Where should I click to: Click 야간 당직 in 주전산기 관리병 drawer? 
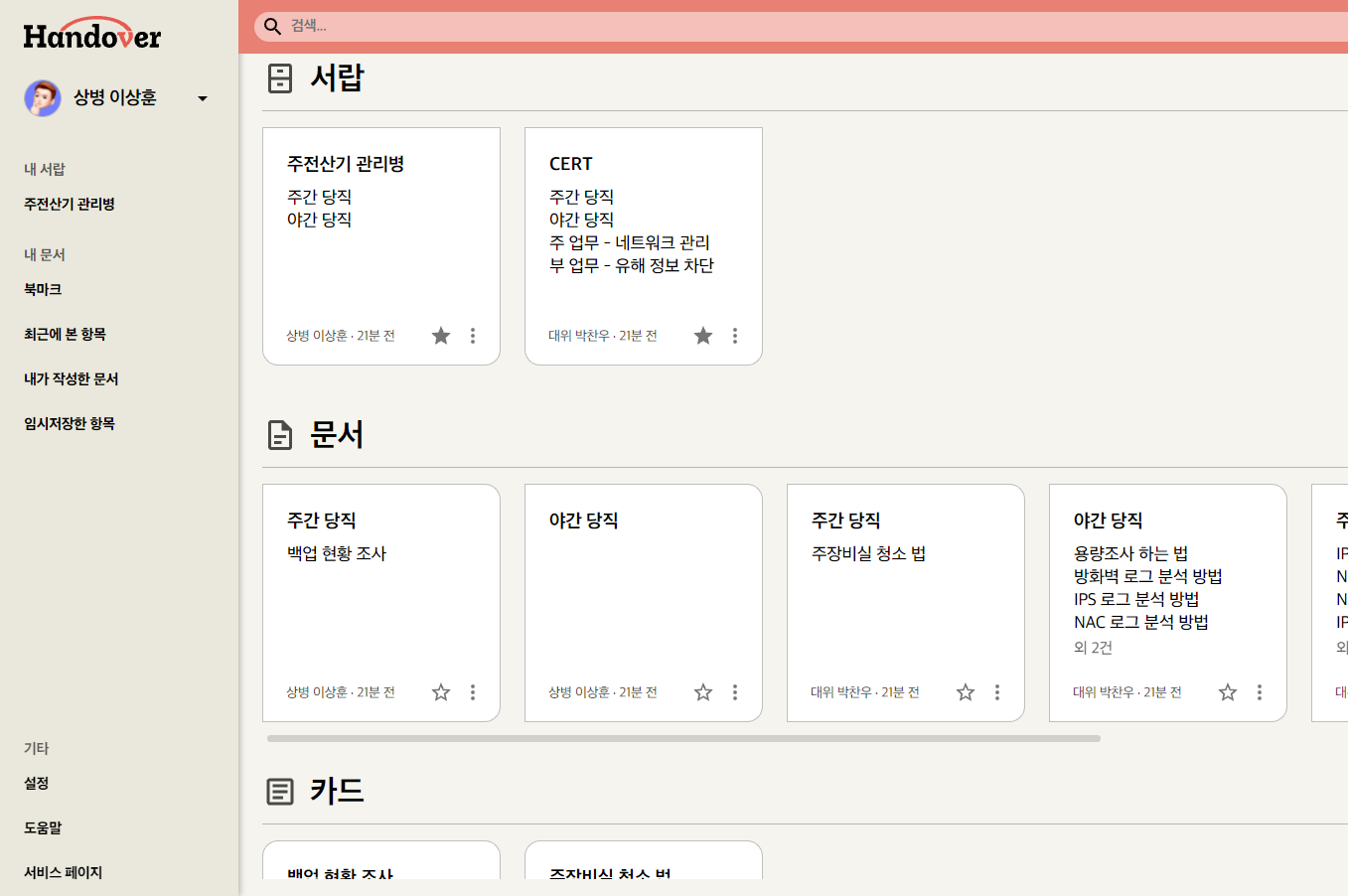pyautogui.click(x=319, y=220)
